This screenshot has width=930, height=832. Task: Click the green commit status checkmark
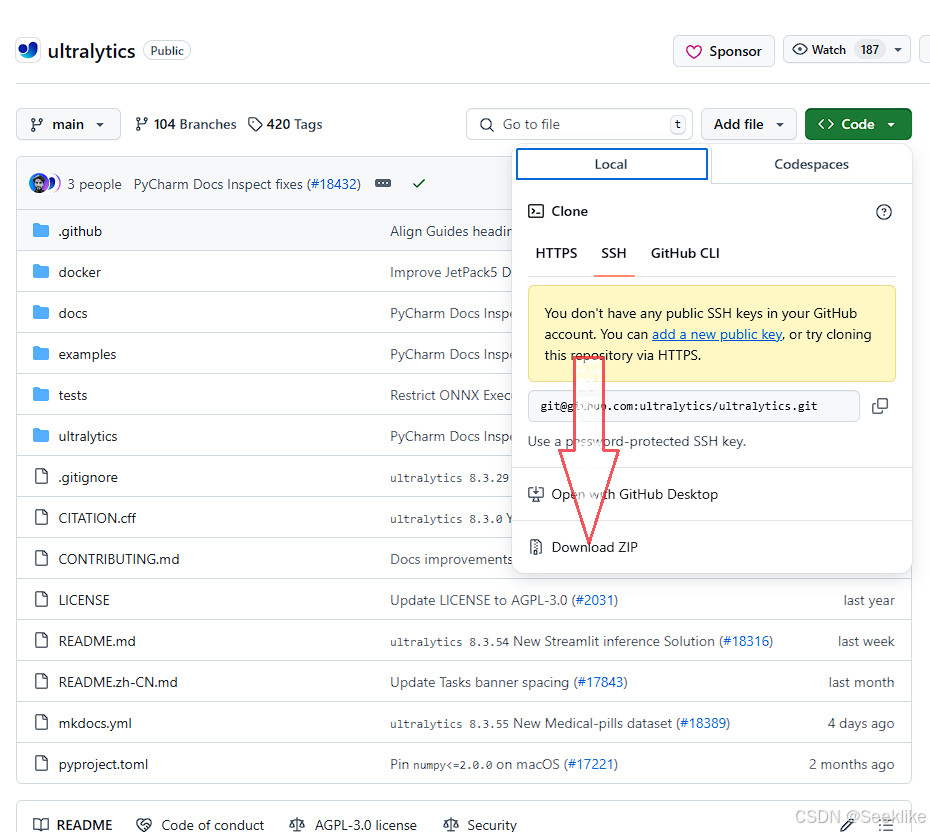click(419, 183)
